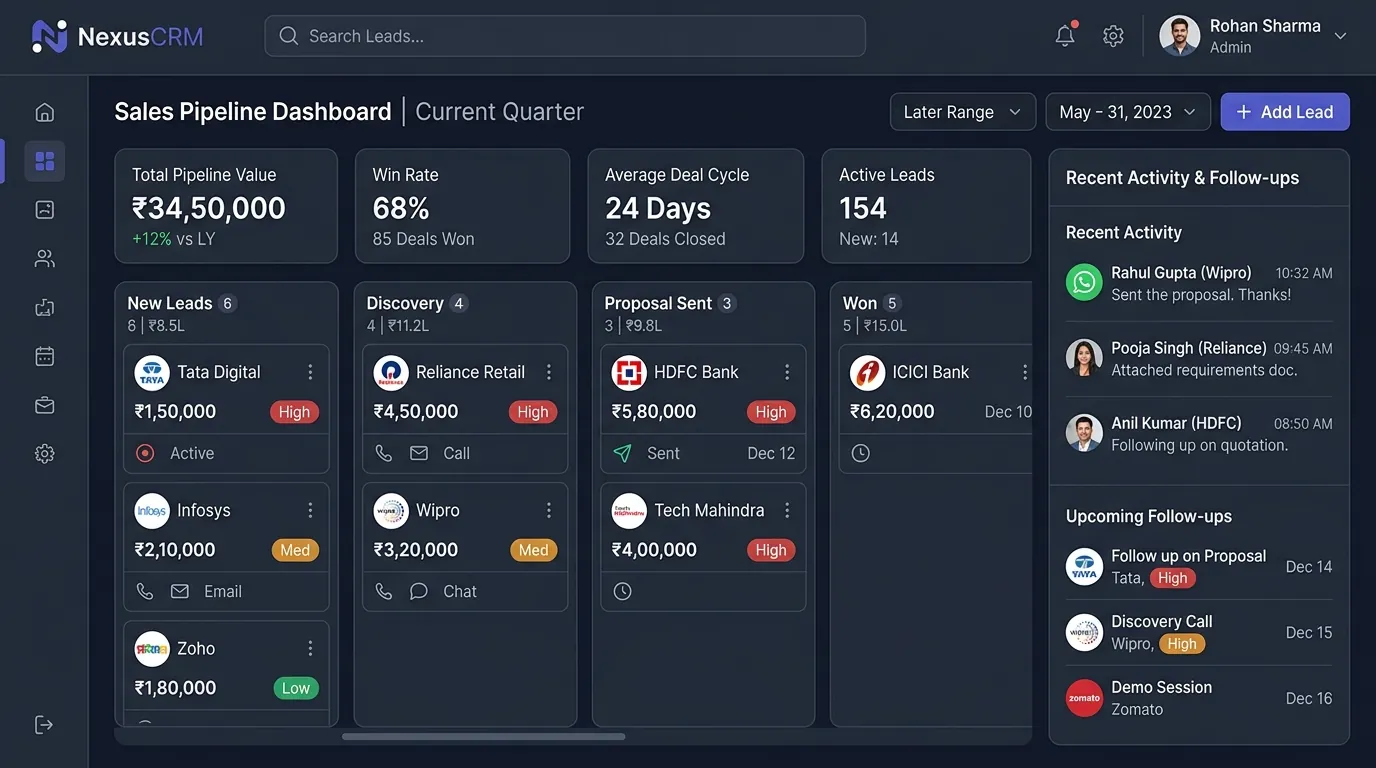The width and height of the screenshot is (1376, 768).
Task: Open the notifications bell
Action: coord(1065,36)
